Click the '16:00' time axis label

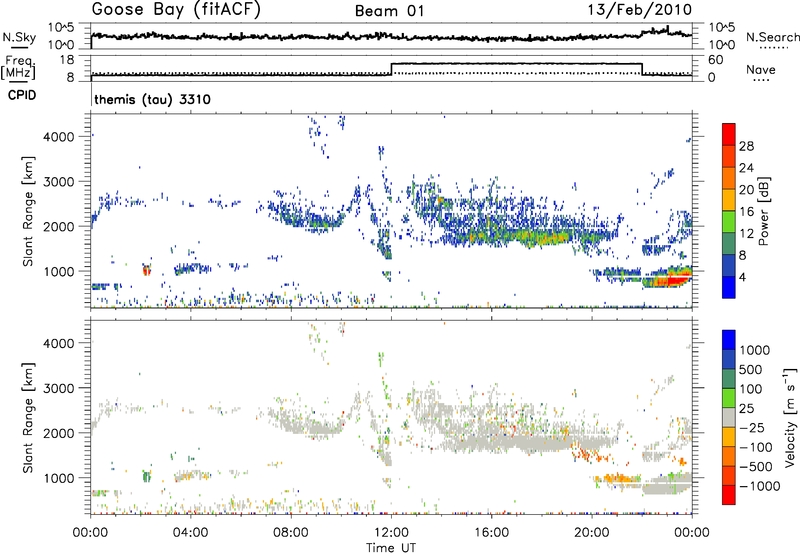tap(491, 533)
